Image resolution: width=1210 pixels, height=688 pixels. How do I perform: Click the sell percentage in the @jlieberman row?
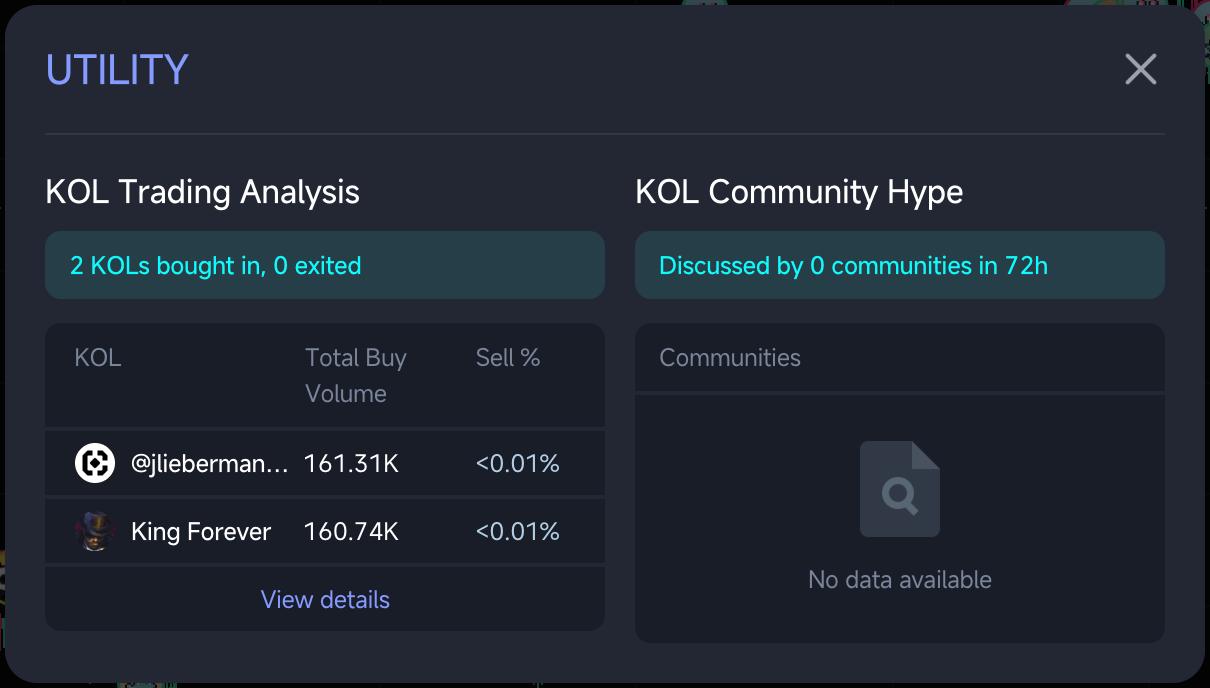pyautogui.click(x=517, y=463)
